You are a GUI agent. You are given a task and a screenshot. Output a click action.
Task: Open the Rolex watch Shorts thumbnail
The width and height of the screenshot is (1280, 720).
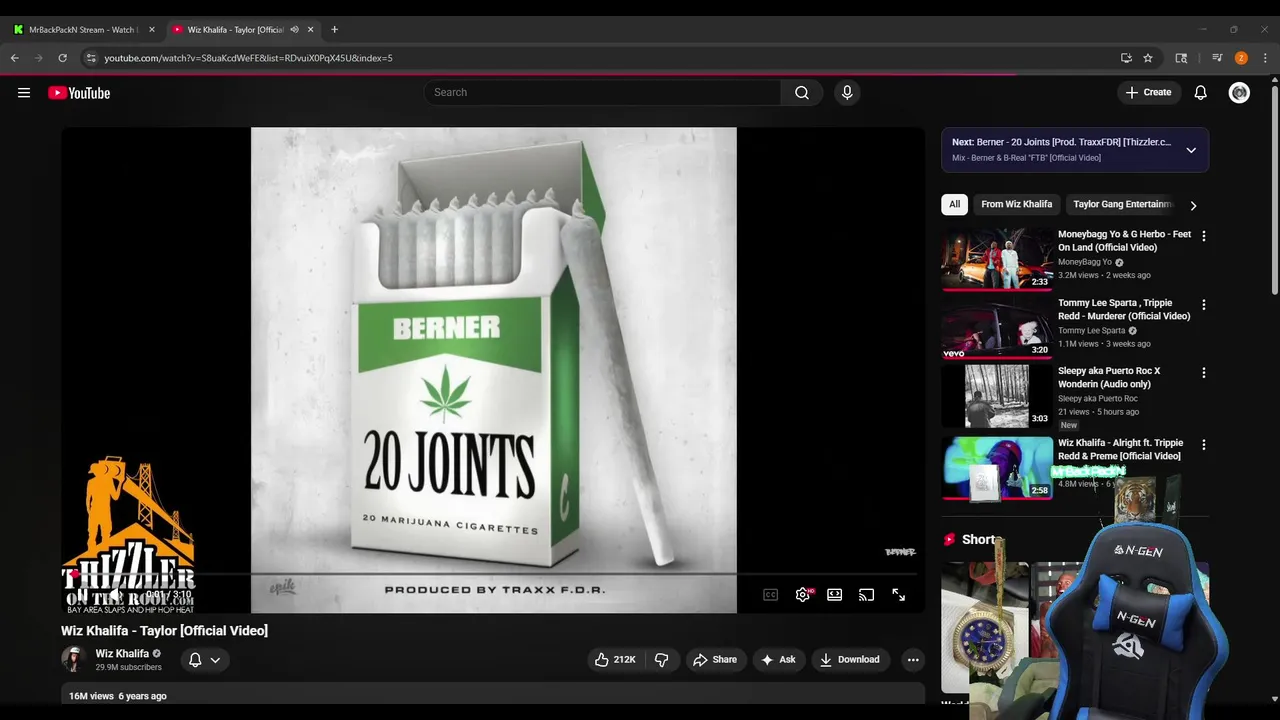(984, 628)
